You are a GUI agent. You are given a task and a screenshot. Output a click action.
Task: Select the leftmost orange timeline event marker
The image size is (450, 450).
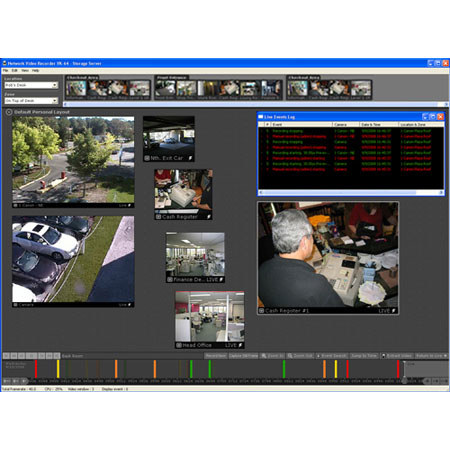pos(116,369)
